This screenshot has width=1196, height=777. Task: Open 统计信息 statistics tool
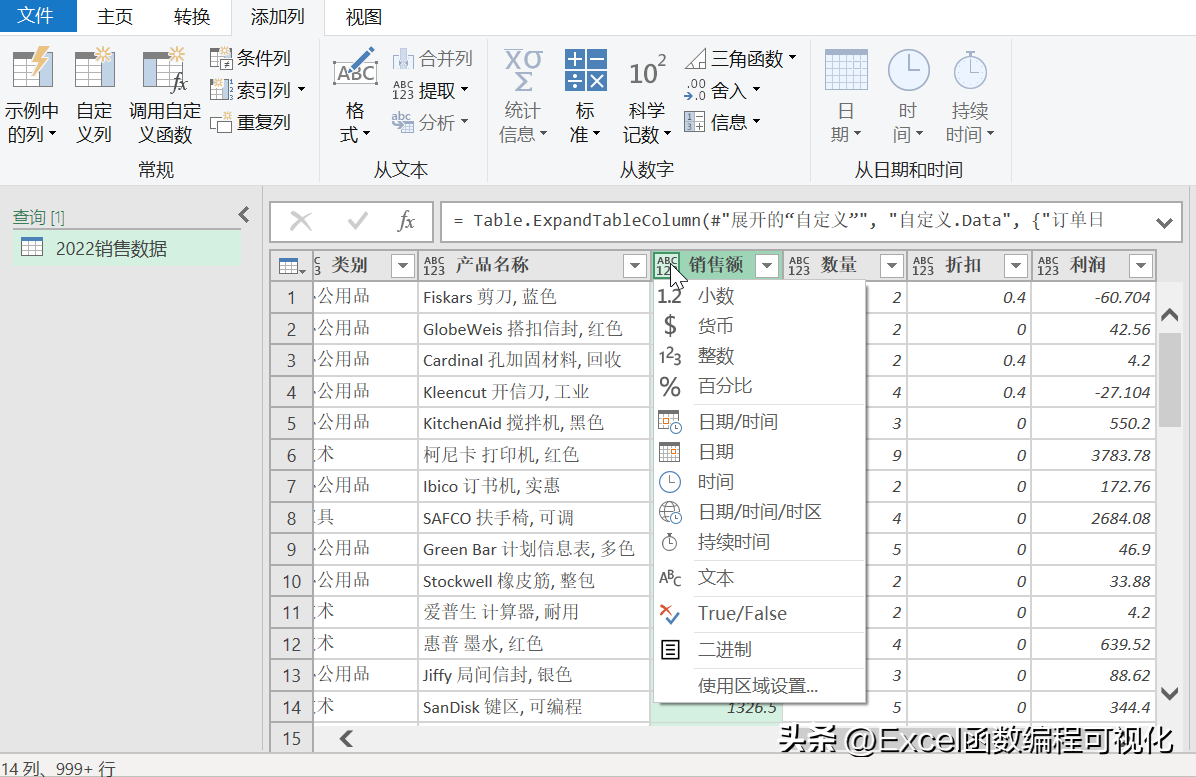pyautogui.click(x=523, y=95)
